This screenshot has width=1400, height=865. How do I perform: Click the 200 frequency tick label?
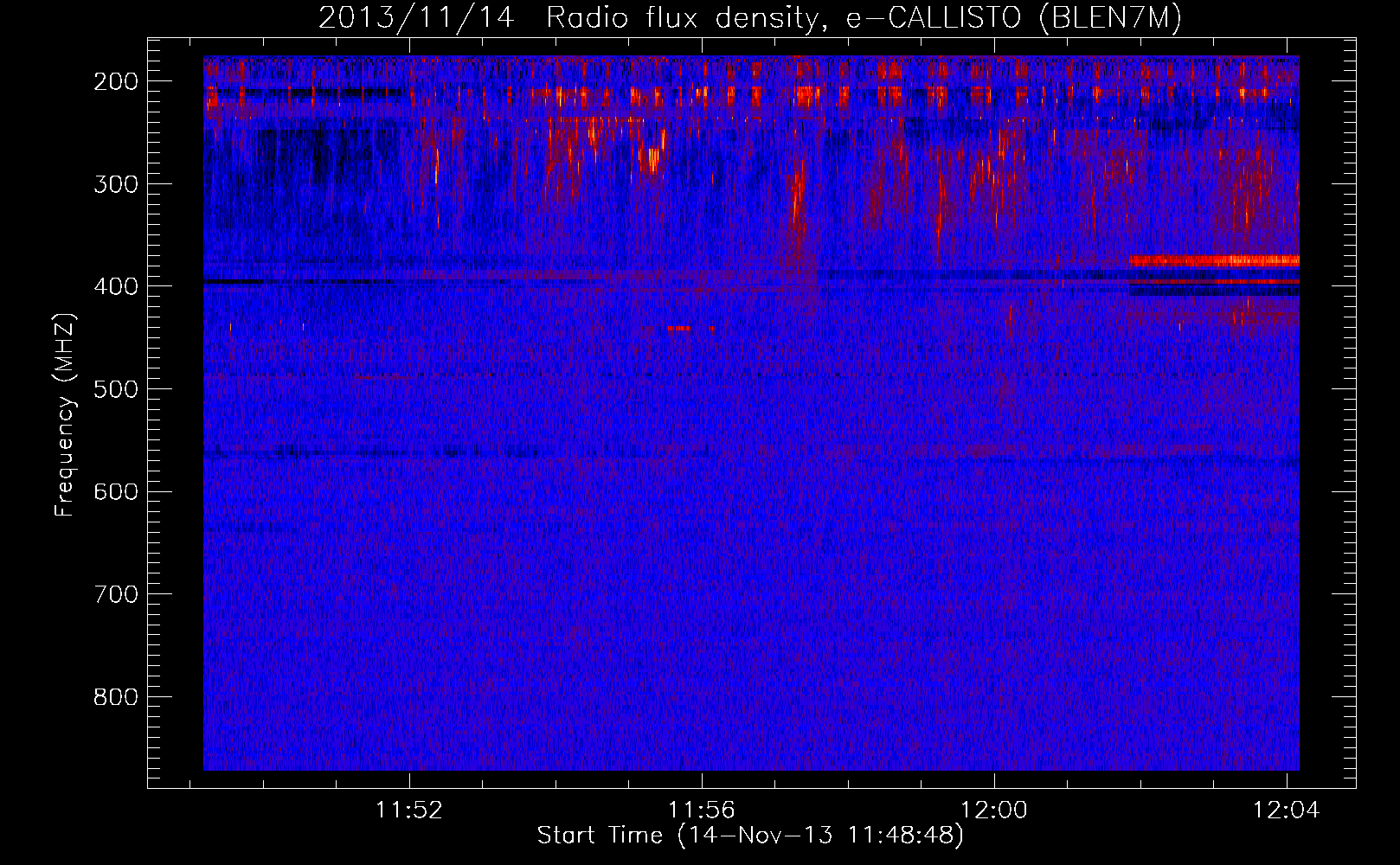click(x=116, y=81)
